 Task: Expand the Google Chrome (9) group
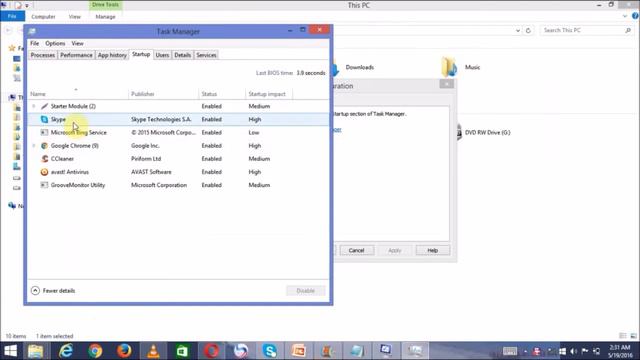click(34, 146)
